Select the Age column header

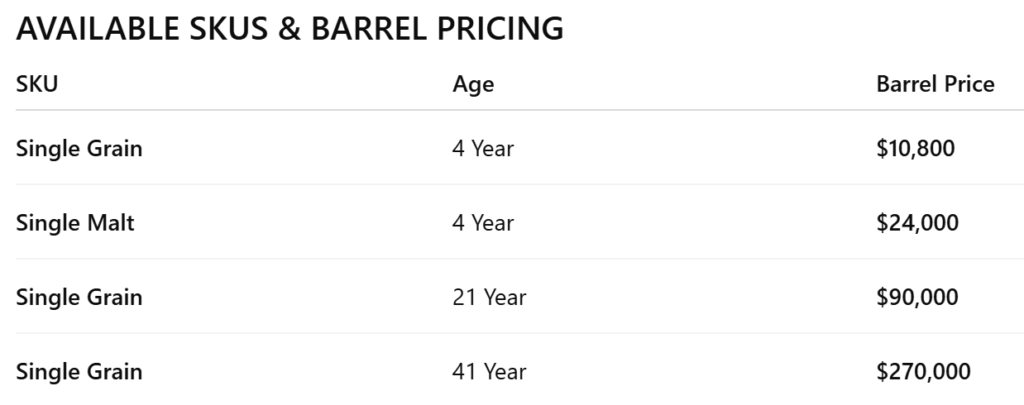[473, 84]
